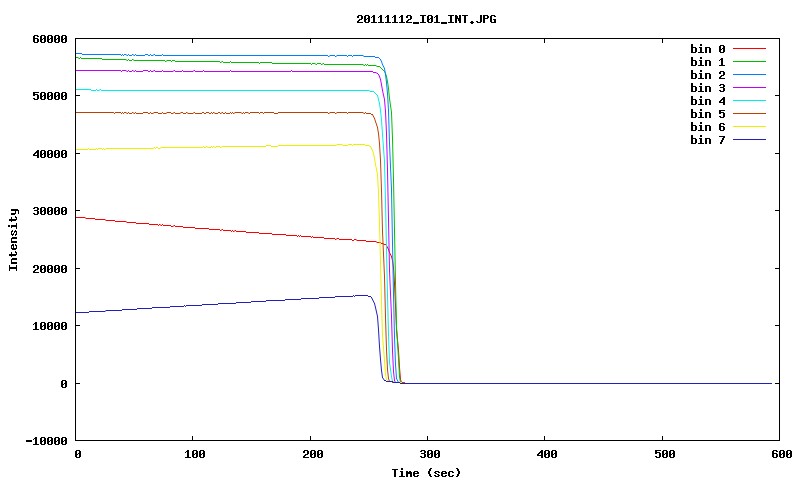The image size is (800, 480).
Task: Click the 400 x-axis tick label
Action: [x=547, y=454]
